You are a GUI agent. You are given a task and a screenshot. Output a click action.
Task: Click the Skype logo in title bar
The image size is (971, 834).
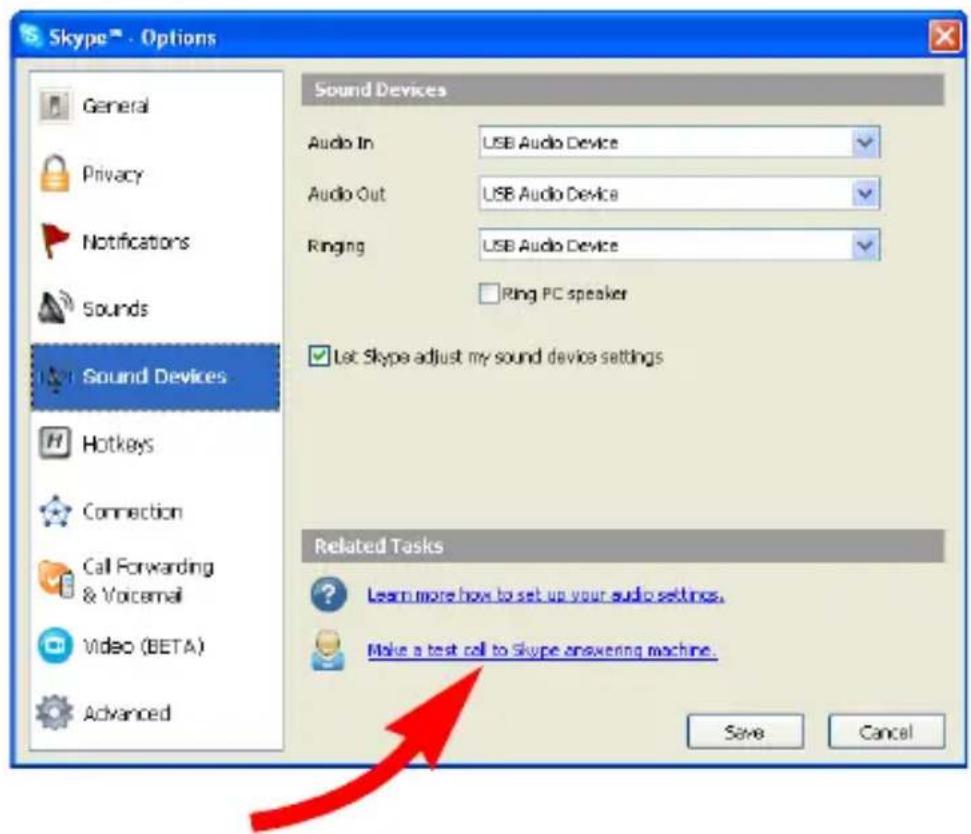[30, 36]
